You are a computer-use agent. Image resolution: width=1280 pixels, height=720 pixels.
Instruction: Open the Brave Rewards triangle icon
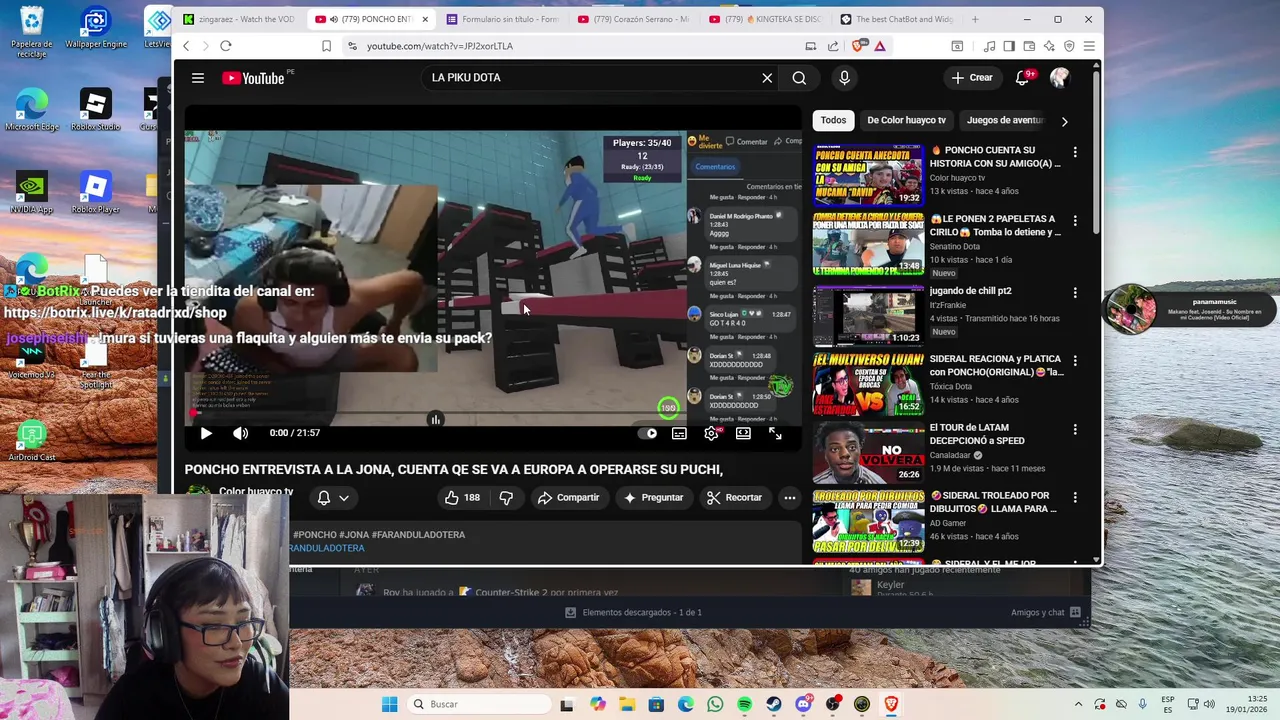pyautogui.click(x=880, y=46)
